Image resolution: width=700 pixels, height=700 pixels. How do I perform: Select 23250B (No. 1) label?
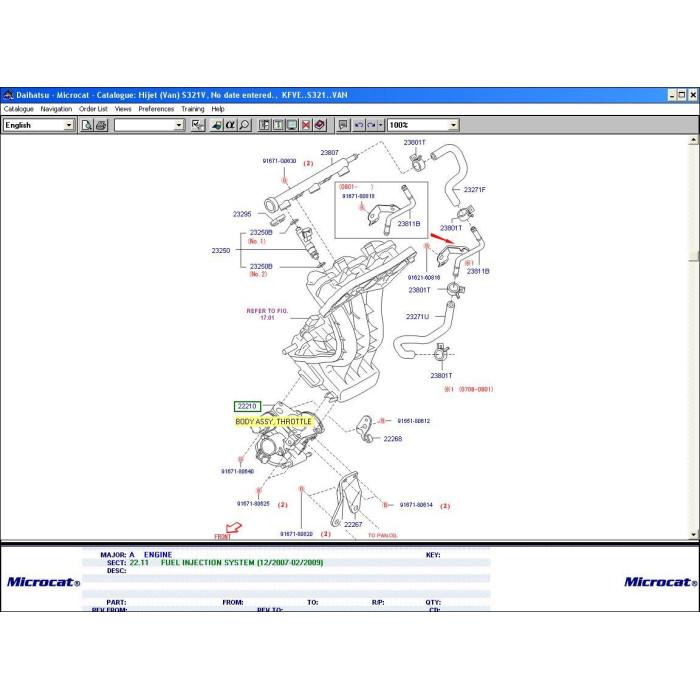coord(261,233)
